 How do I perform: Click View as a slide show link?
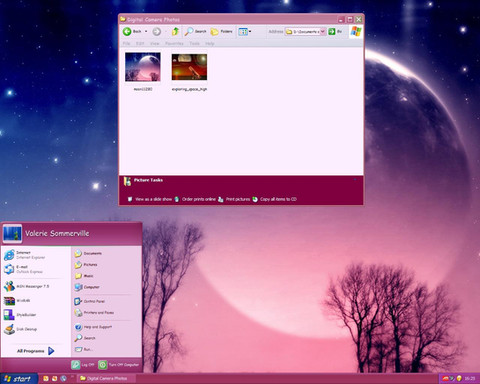coord(153,199)
